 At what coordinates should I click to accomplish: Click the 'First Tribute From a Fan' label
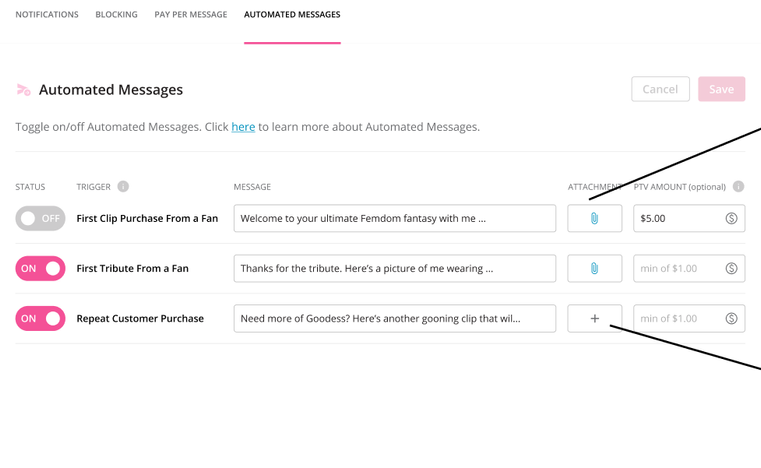(x=132, y=268)
